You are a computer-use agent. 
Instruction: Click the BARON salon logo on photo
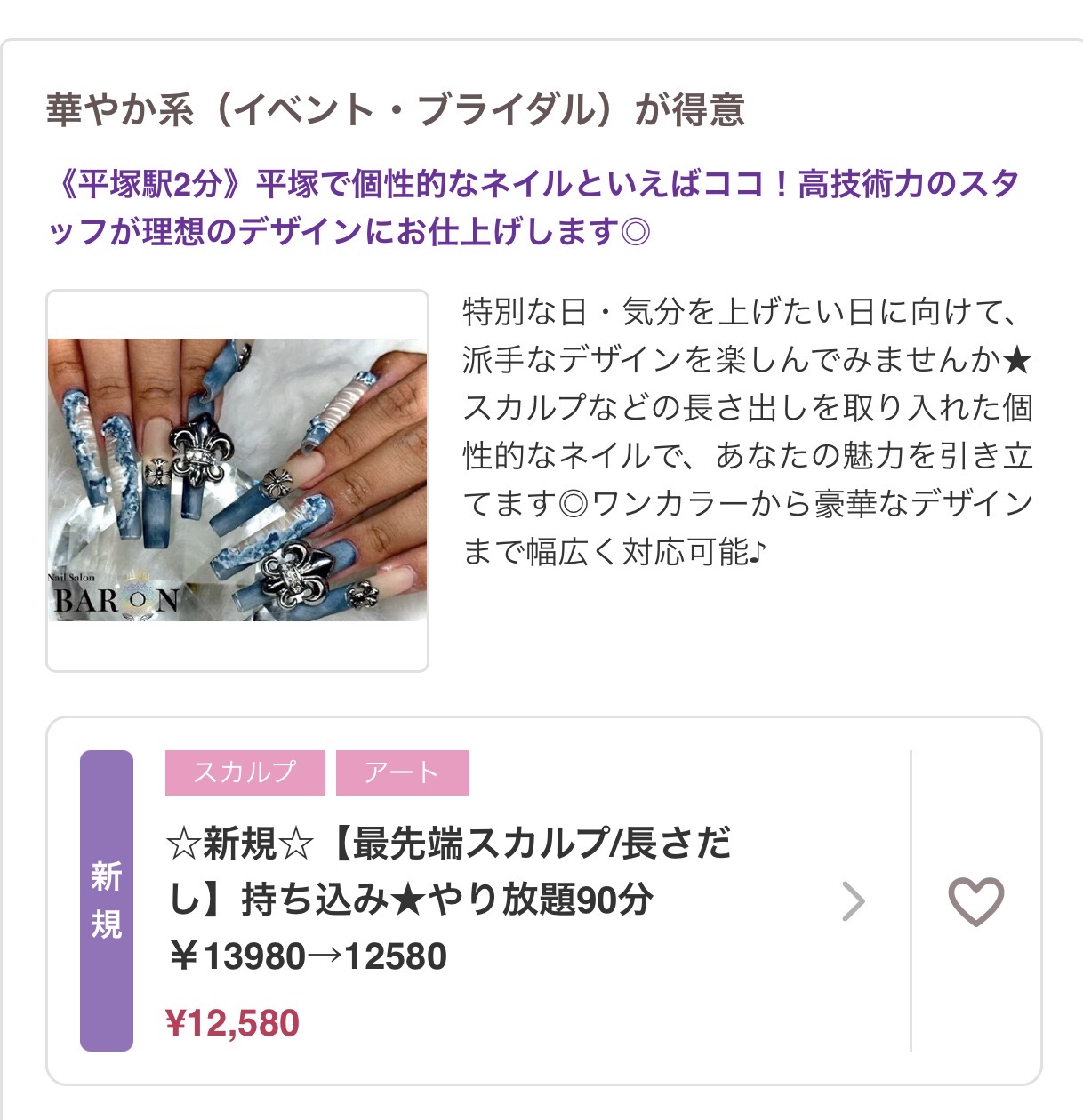pos(114,599)
